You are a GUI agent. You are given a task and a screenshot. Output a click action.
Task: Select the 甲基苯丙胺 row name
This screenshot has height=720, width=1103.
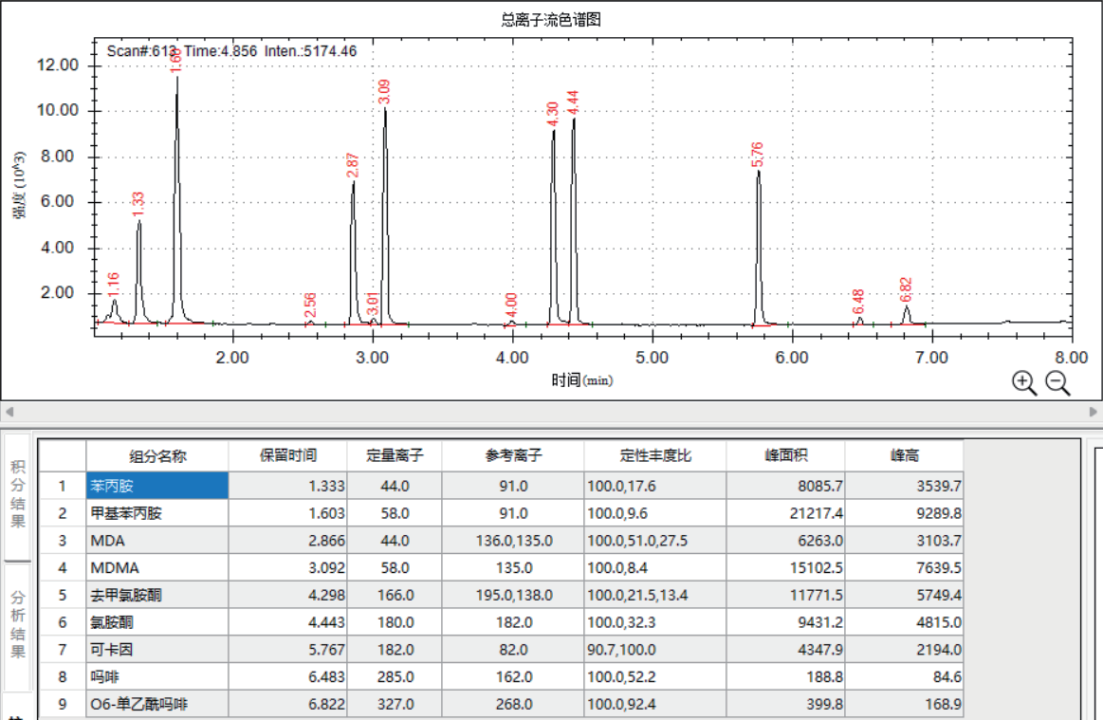click(157, 514)
